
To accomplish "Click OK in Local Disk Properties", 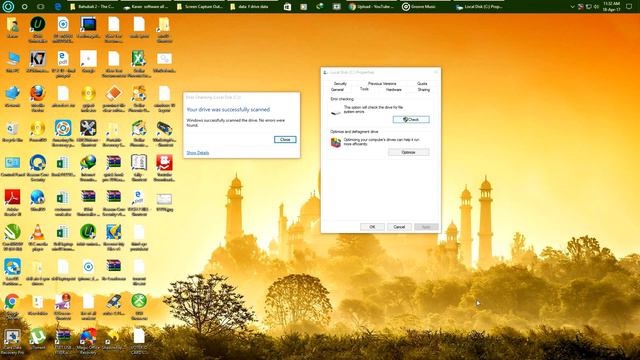I will [372, 227].
